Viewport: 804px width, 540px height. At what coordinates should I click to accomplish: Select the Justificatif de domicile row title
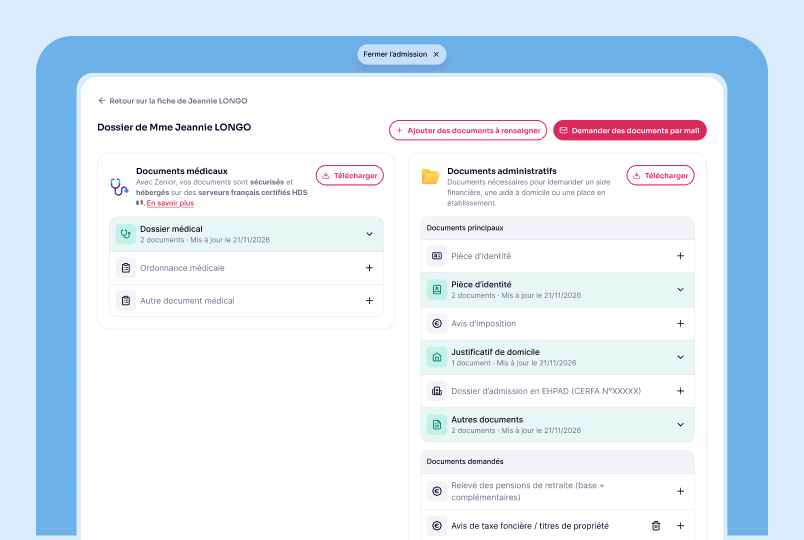(495, 352)
